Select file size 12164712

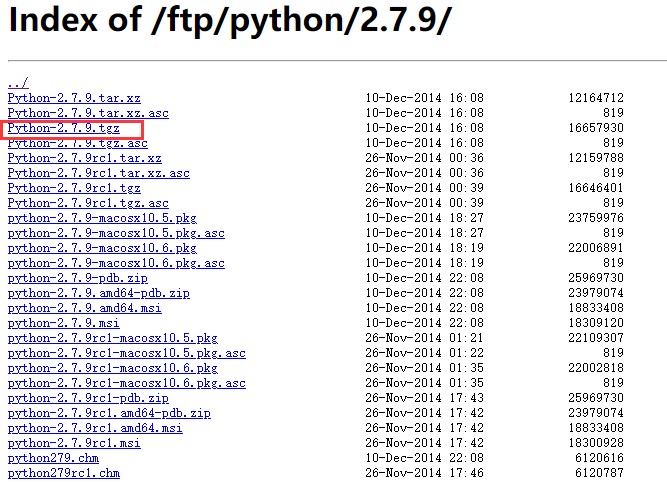coord(596,98)
